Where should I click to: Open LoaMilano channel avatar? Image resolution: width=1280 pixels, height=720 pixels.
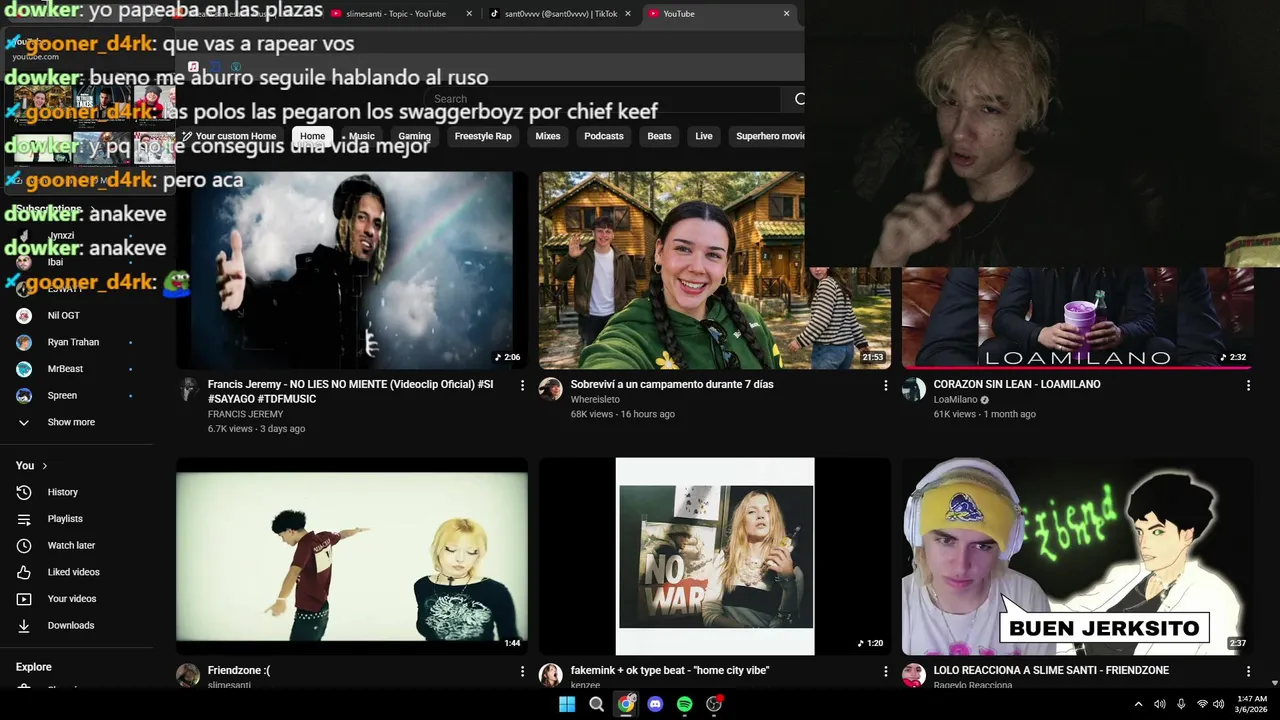click(914, 389)
